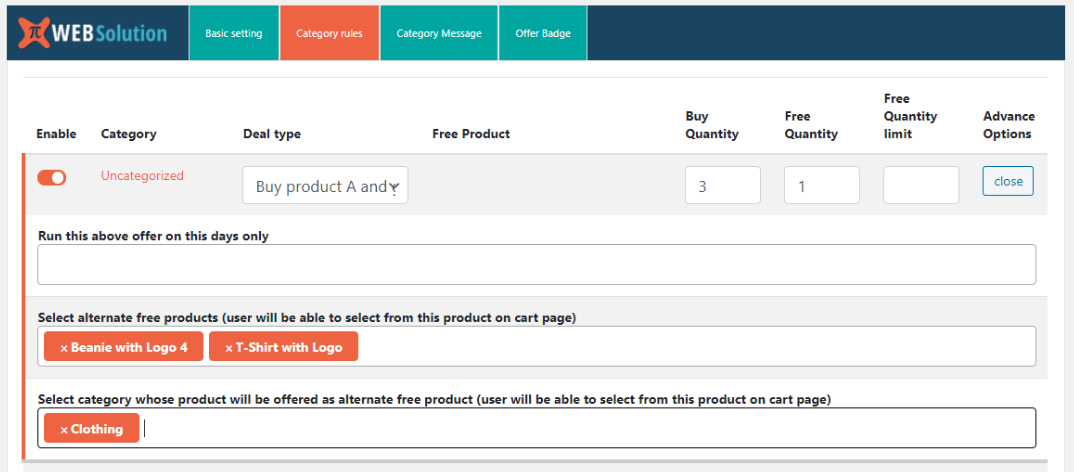Viewport: 1074px width, 472px height.
Task: Click inside the alternate category selection box
Action: point(590,428)
